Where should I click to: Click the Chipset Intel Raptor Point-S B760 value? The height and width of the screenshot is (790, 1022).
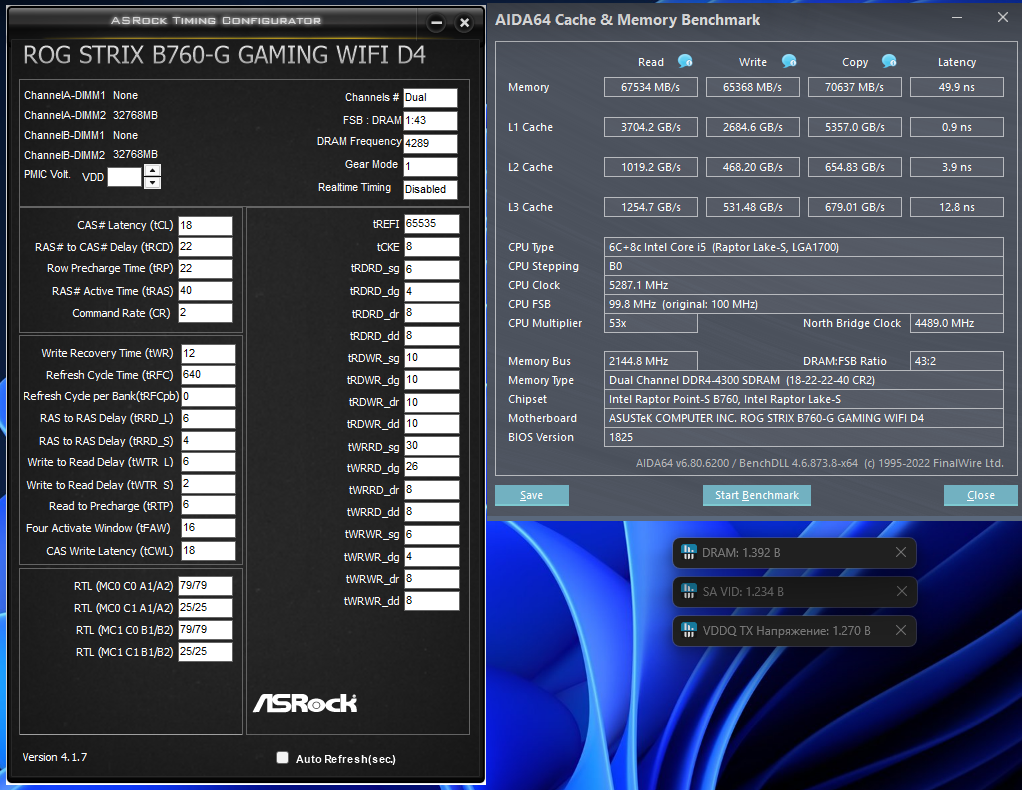pyautogui.click(x=803, y=399)
